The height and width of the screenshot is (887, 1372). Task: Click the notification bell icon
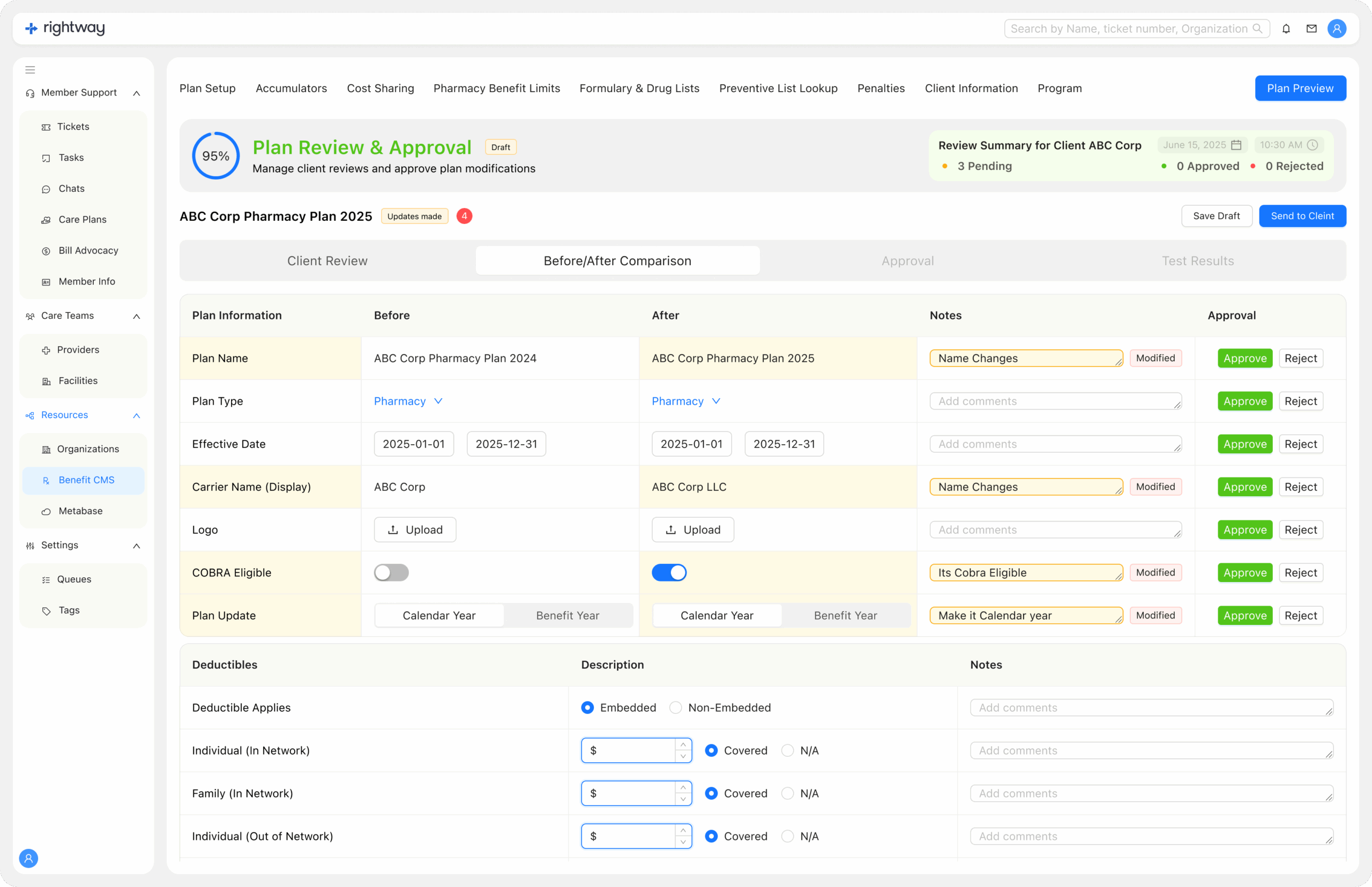[1286, 29]
